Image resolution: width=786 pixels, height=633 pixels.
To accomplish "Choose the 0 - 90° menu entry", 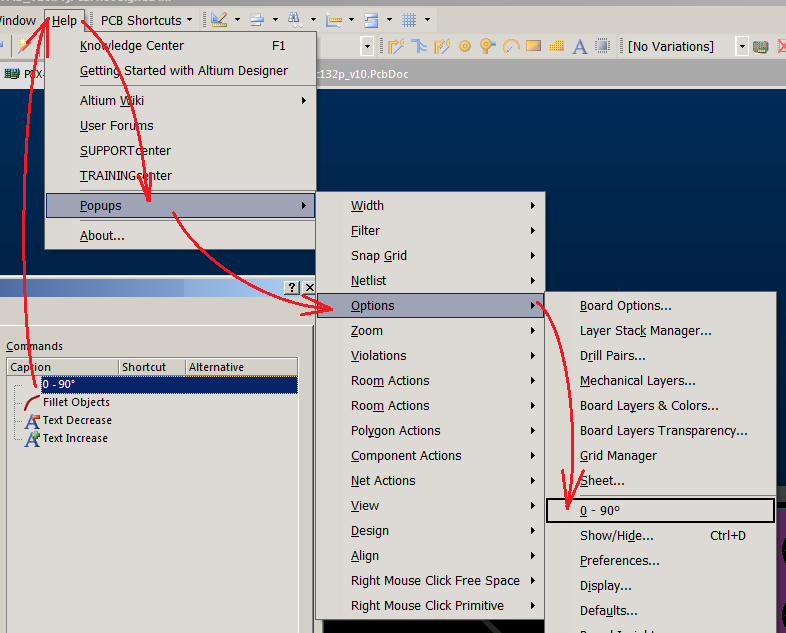I will click(661, 510).
